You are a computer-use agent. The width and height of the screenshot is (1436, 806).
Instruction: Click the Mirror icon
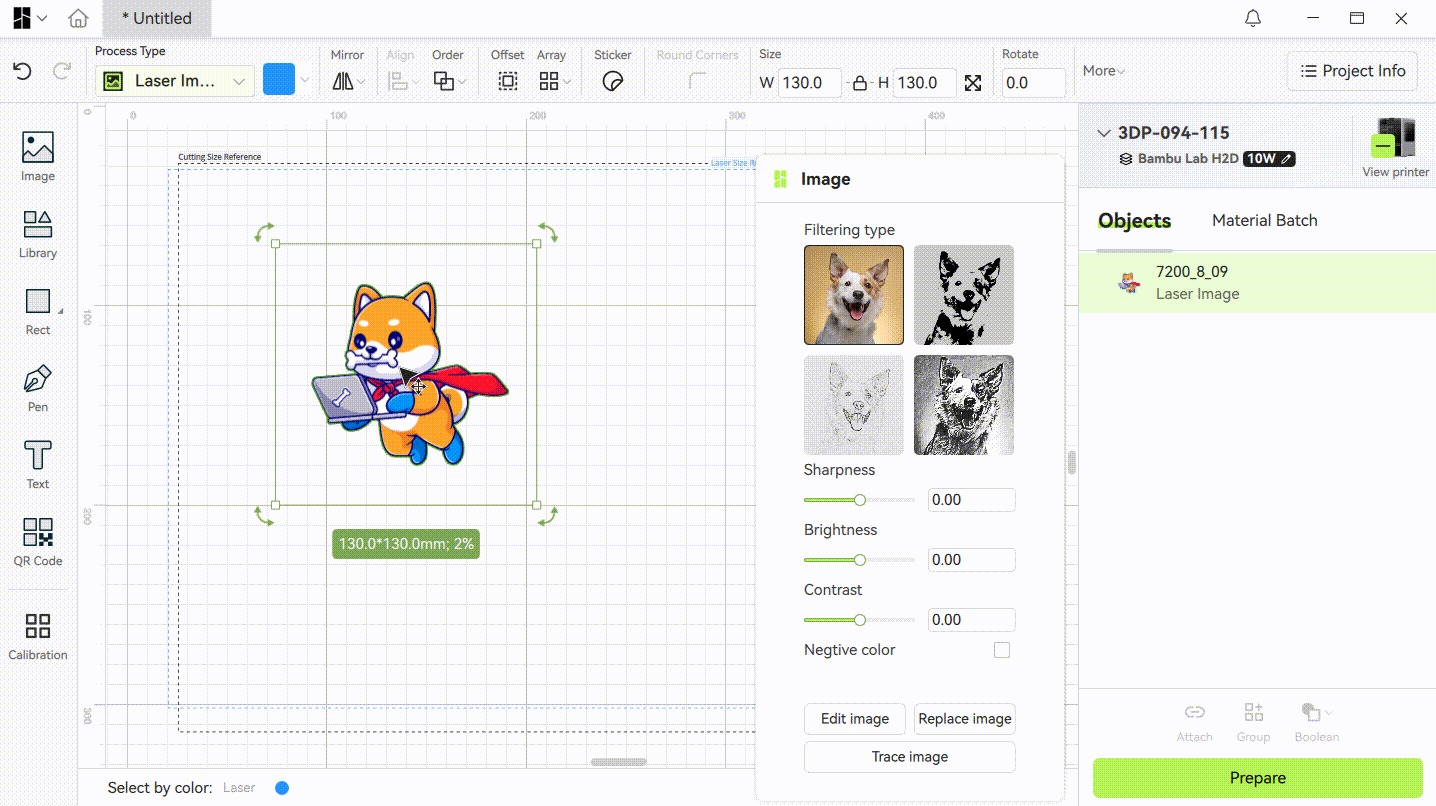[343, 82]
